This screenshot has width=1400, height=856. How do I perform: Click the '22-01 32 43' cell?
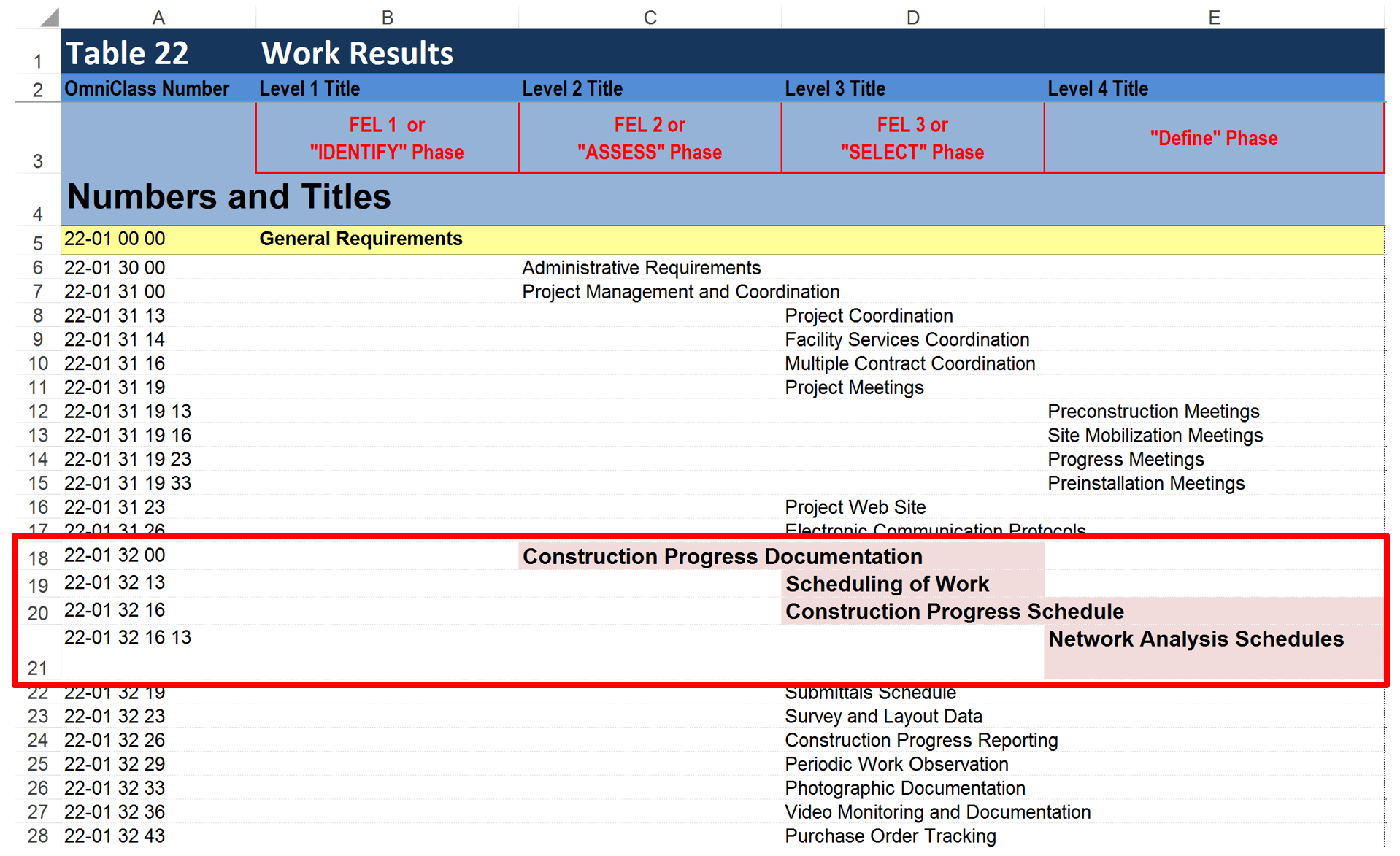[158, 836]
